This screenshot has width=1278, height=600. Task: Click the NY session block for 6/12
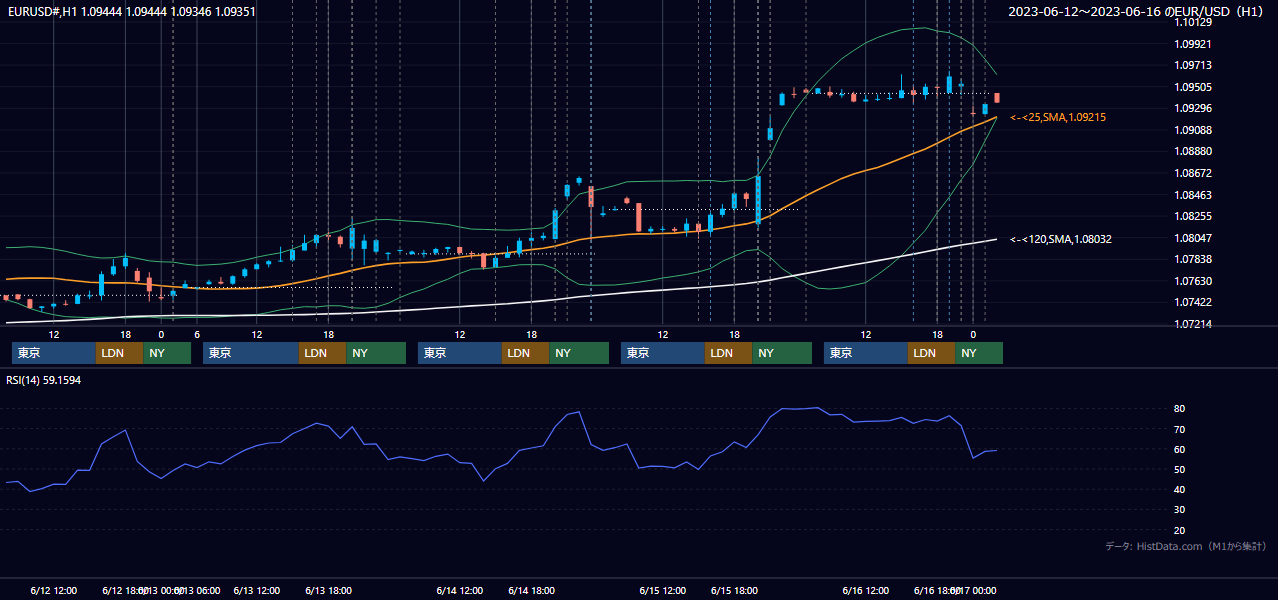(x=167, y=353)
